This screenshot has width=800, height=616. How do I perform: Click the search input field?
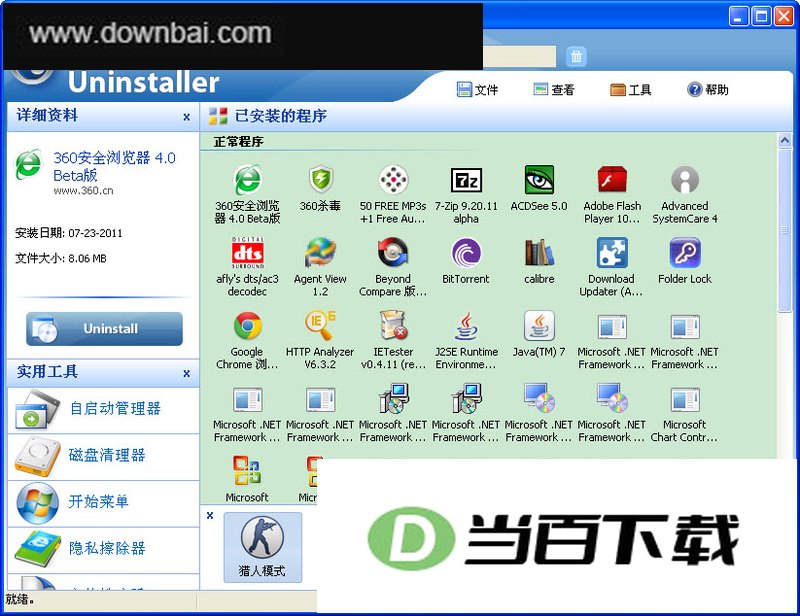point(519,56)
